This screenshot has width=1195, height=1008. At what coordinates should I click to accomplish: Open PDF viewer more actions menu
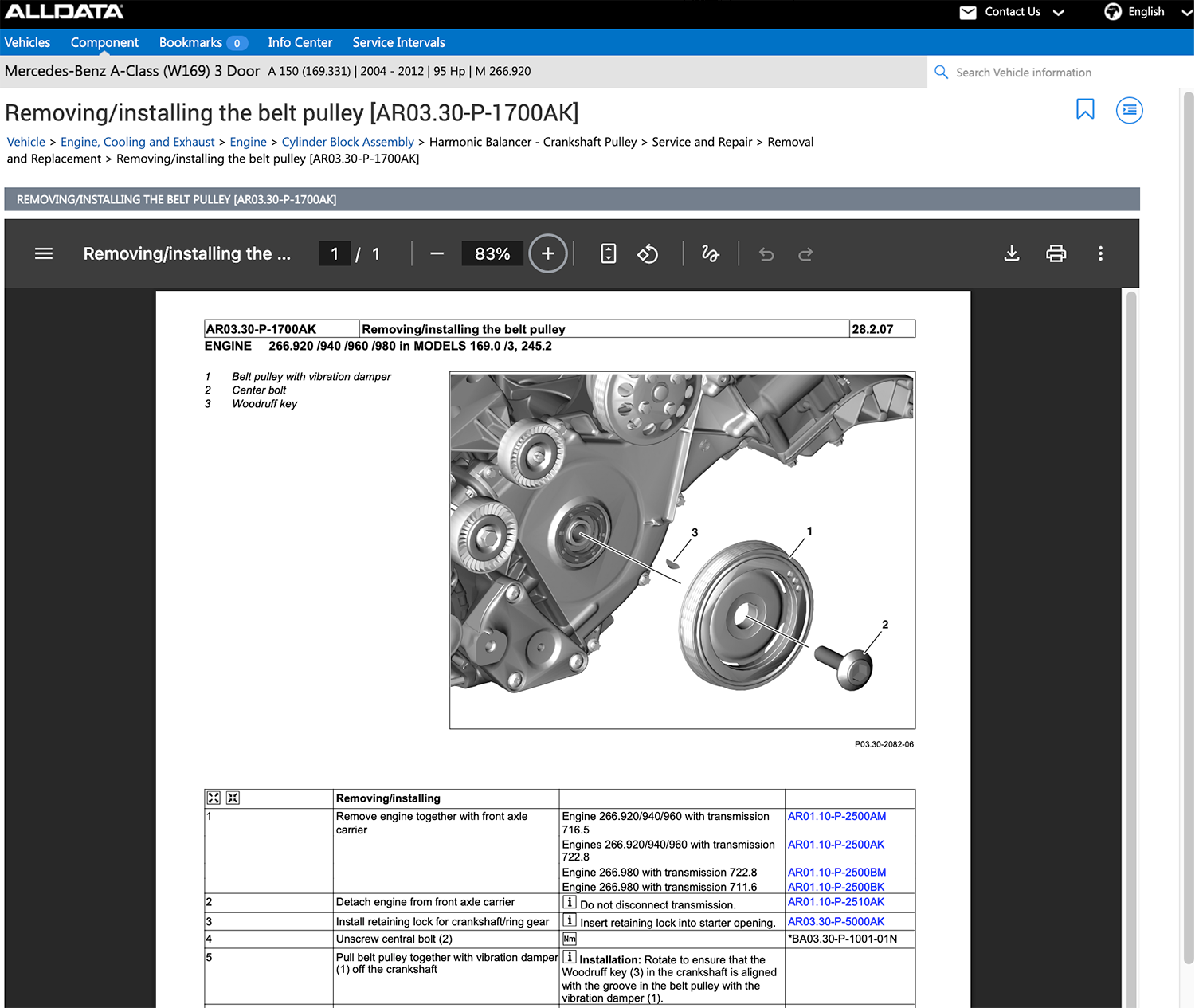1100,253
